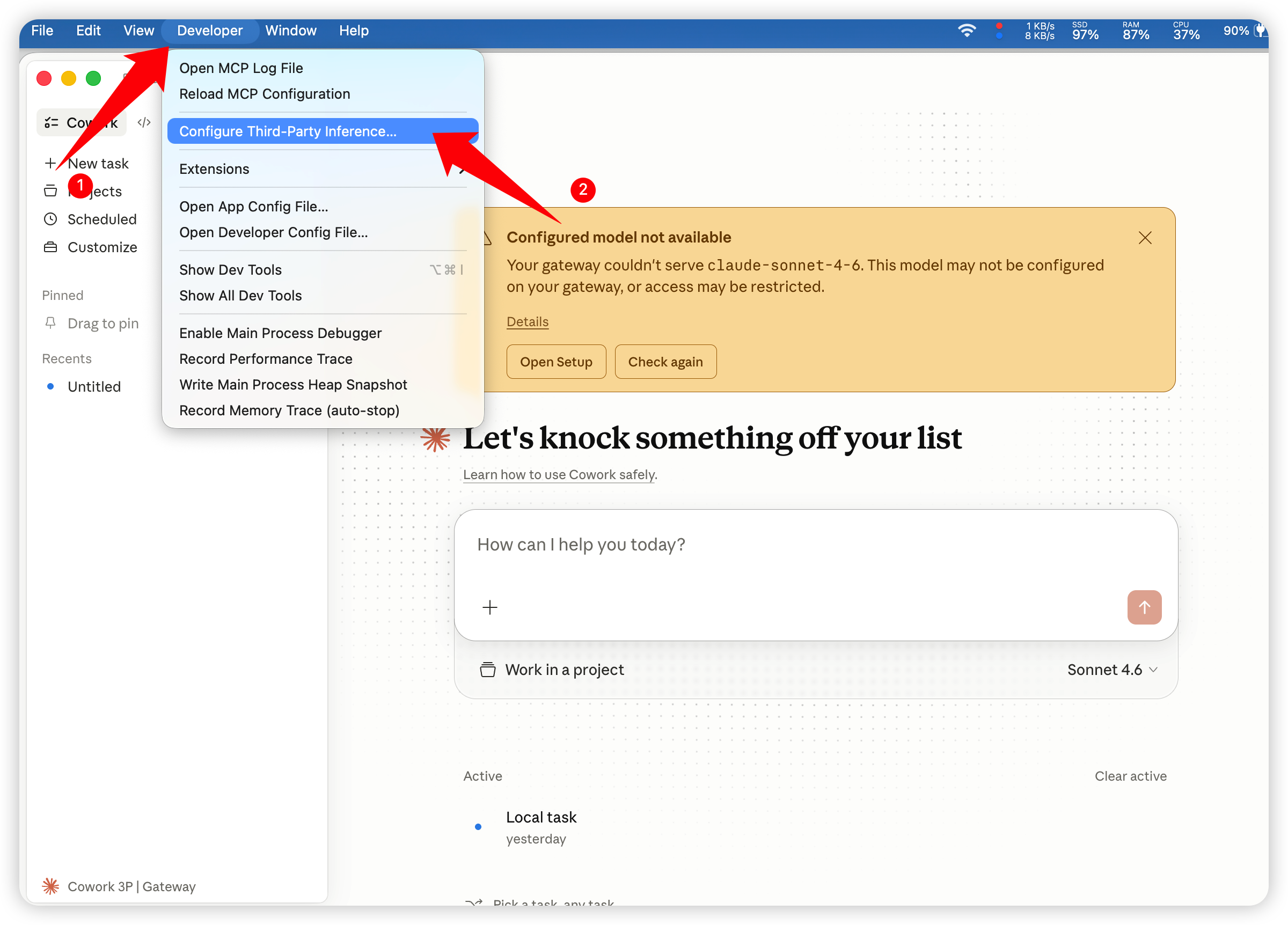
Task: Click the Wi-Fi icon in the menu bar
Action: coord(967,31)
